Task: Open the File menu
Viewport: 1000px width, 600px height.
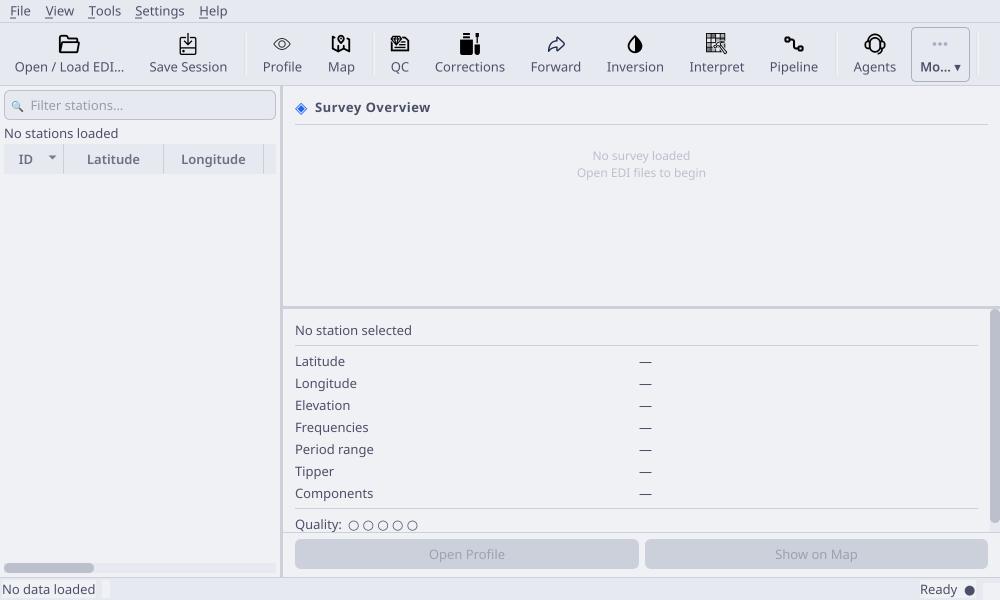Action: (x=20, y=11)
